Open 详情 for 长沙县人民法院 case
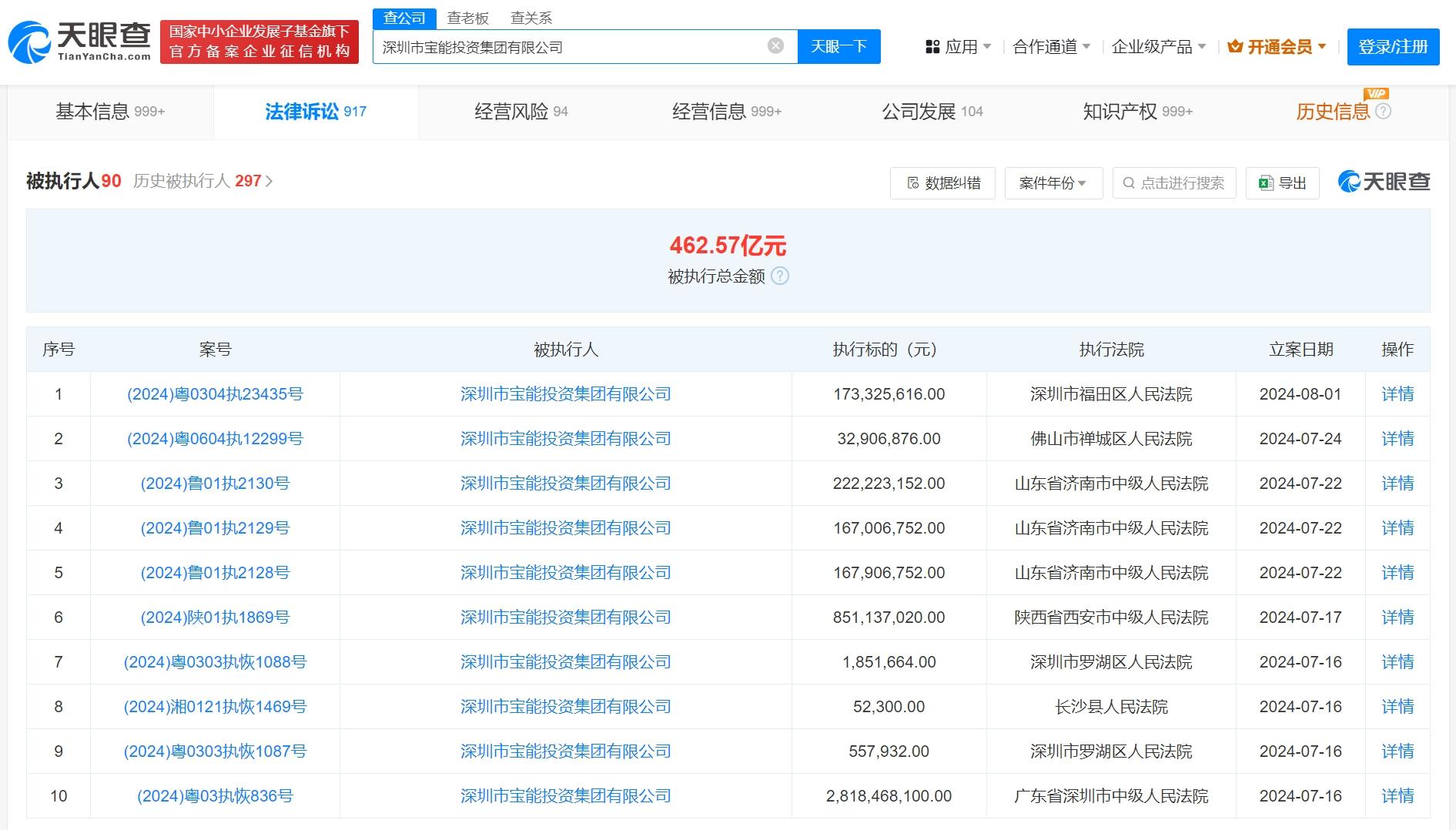 click(x=1397, y=707)
